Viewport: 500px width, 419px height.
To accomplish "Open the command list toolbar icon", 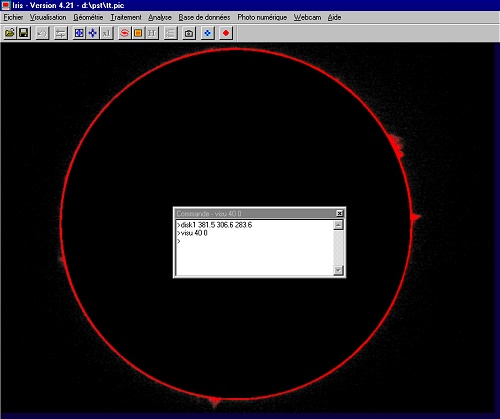I will 170,33.
